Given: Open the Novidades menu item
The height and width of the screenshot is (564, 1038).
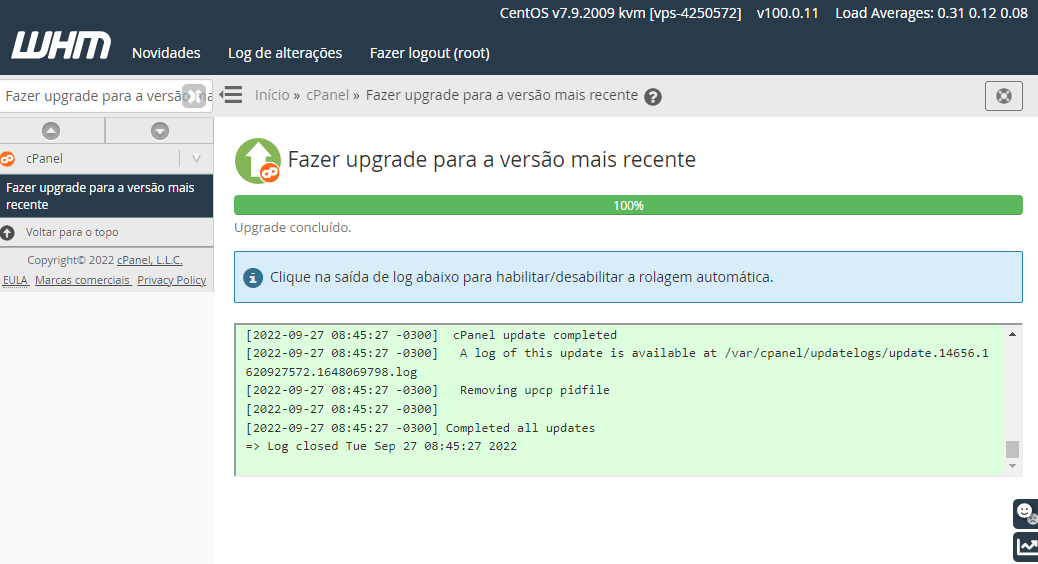Looking at the screenshot, I should [x=166, y=53].
